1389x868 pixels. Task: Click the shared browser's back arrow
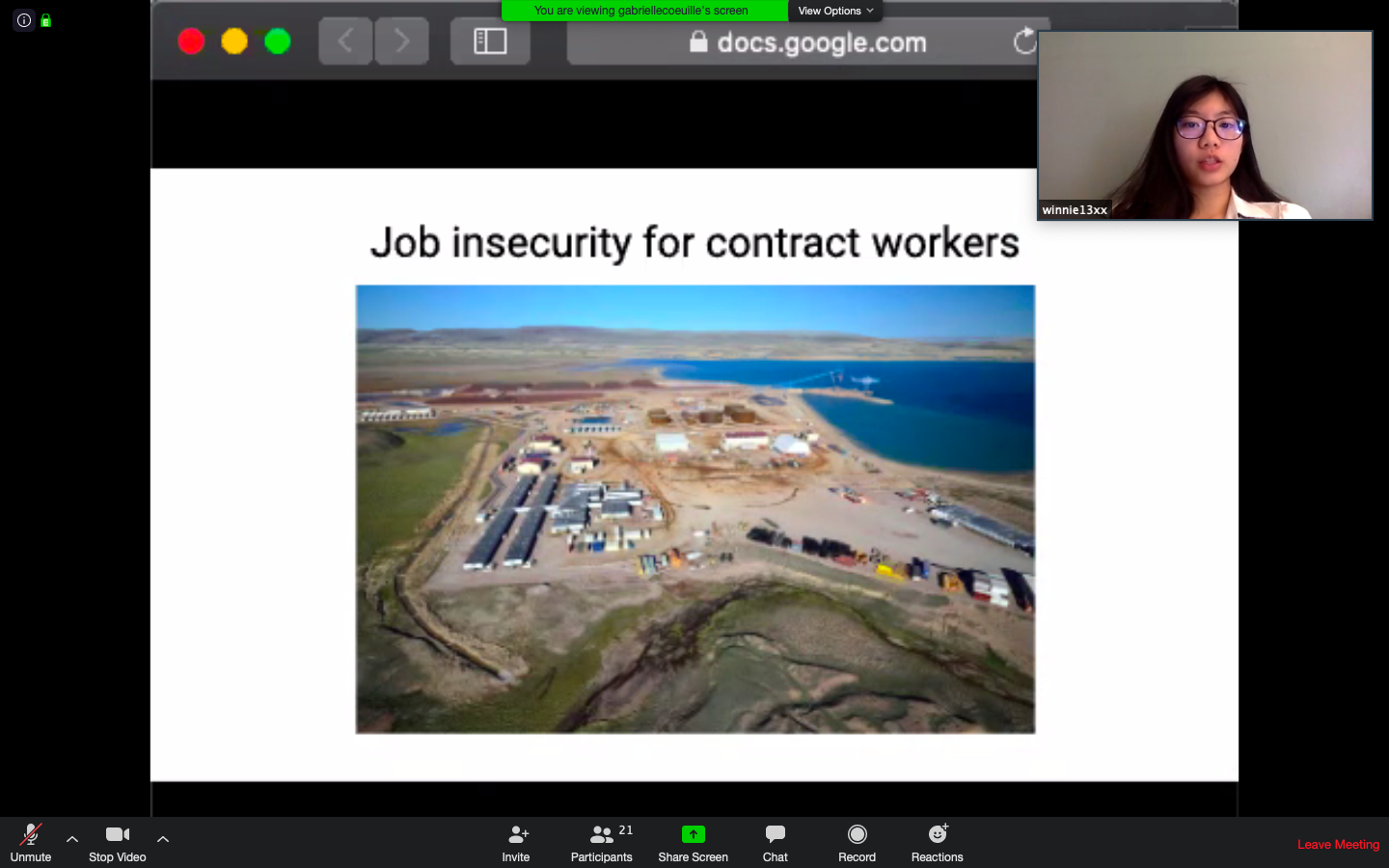[345, 41]
